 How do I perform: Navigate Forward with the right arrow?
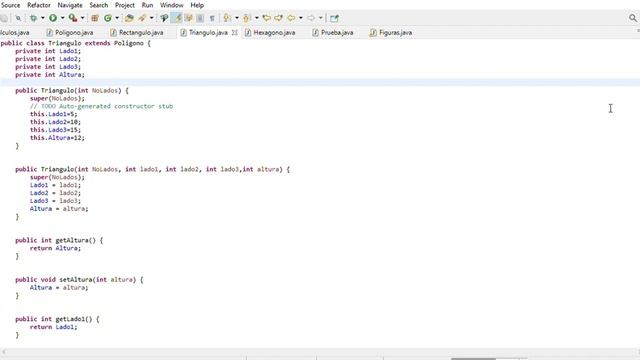(x=311, y=18)
